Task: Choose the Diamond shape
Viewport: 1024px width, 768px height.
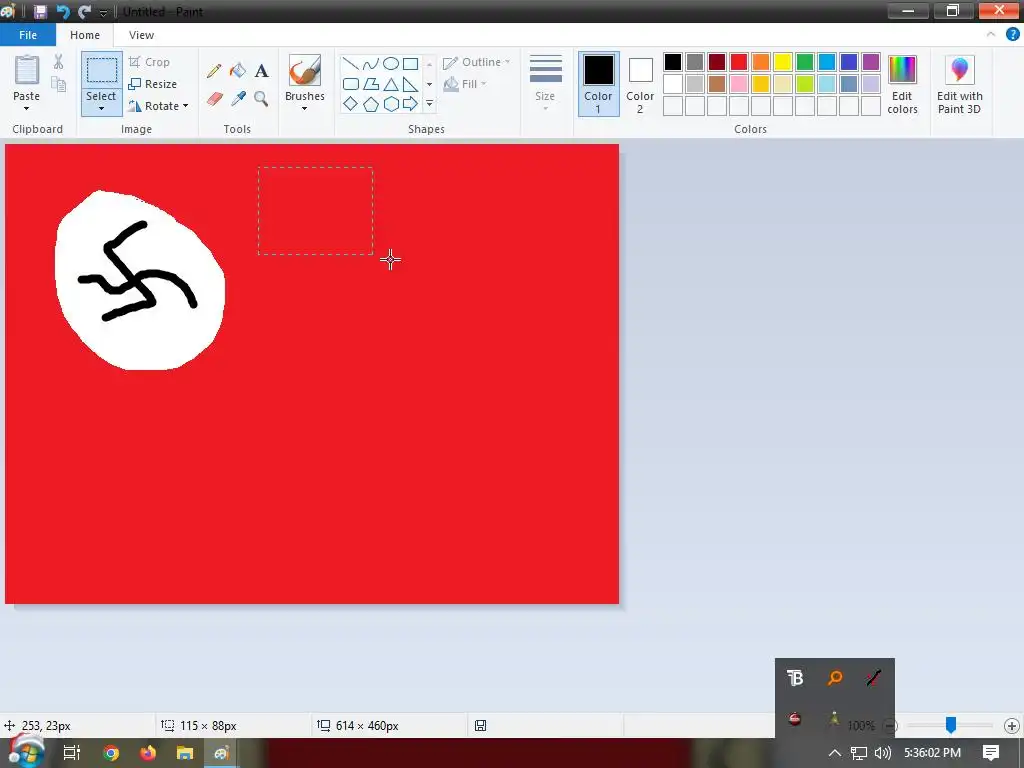Action: point(351,104)
